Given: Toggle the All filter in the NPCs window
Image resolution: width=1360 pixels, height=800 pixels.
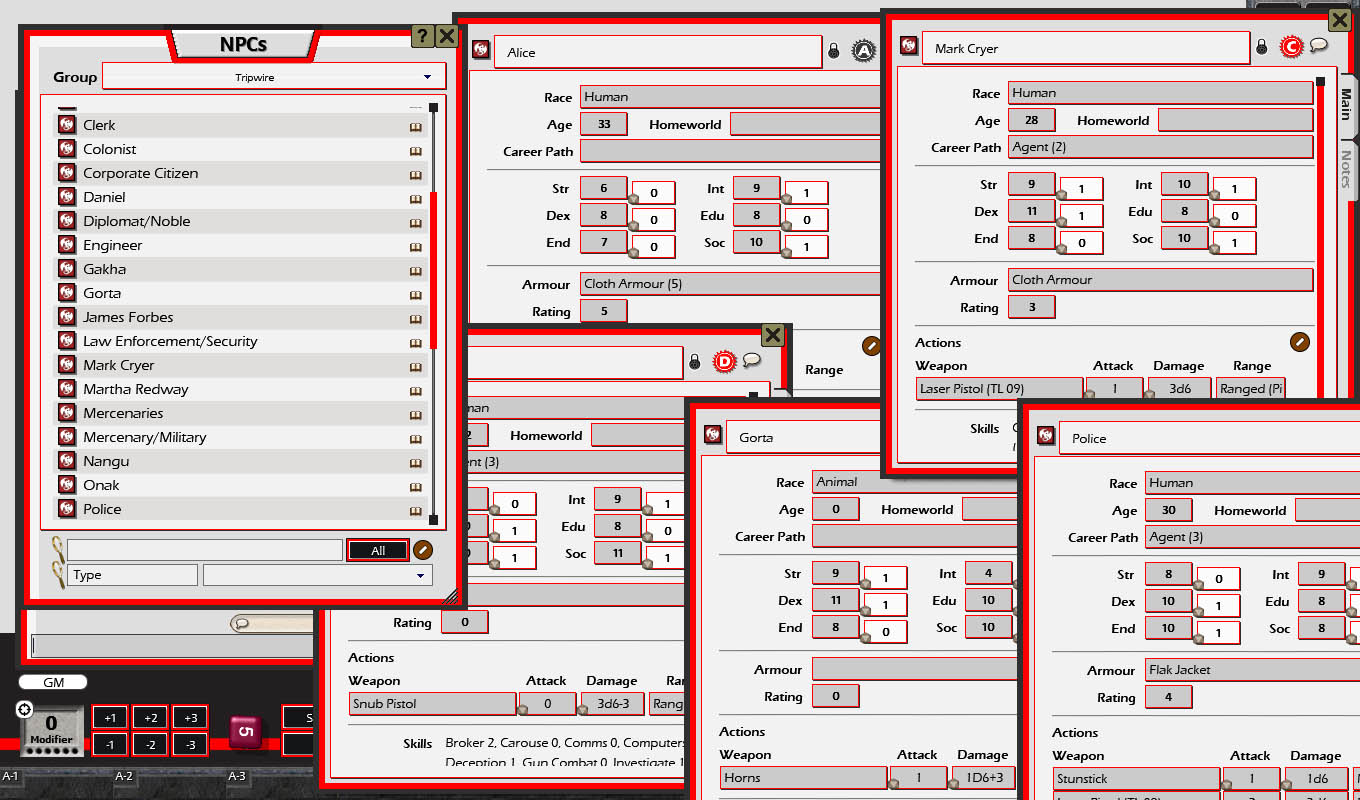Looking at the screenshot, I should pos(377,550).
